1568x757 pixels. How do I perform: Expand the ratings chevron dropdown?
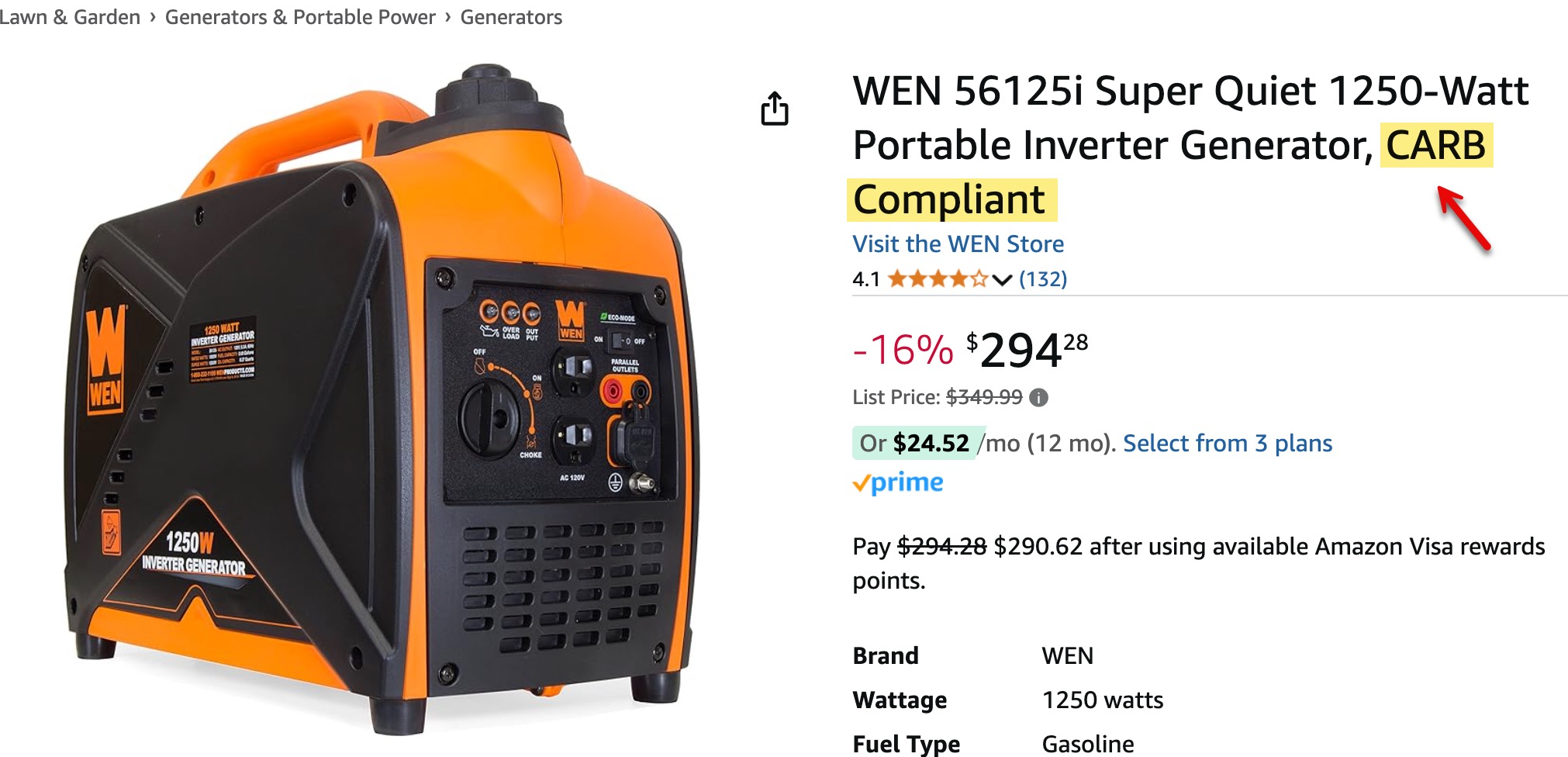point(1002,280)
